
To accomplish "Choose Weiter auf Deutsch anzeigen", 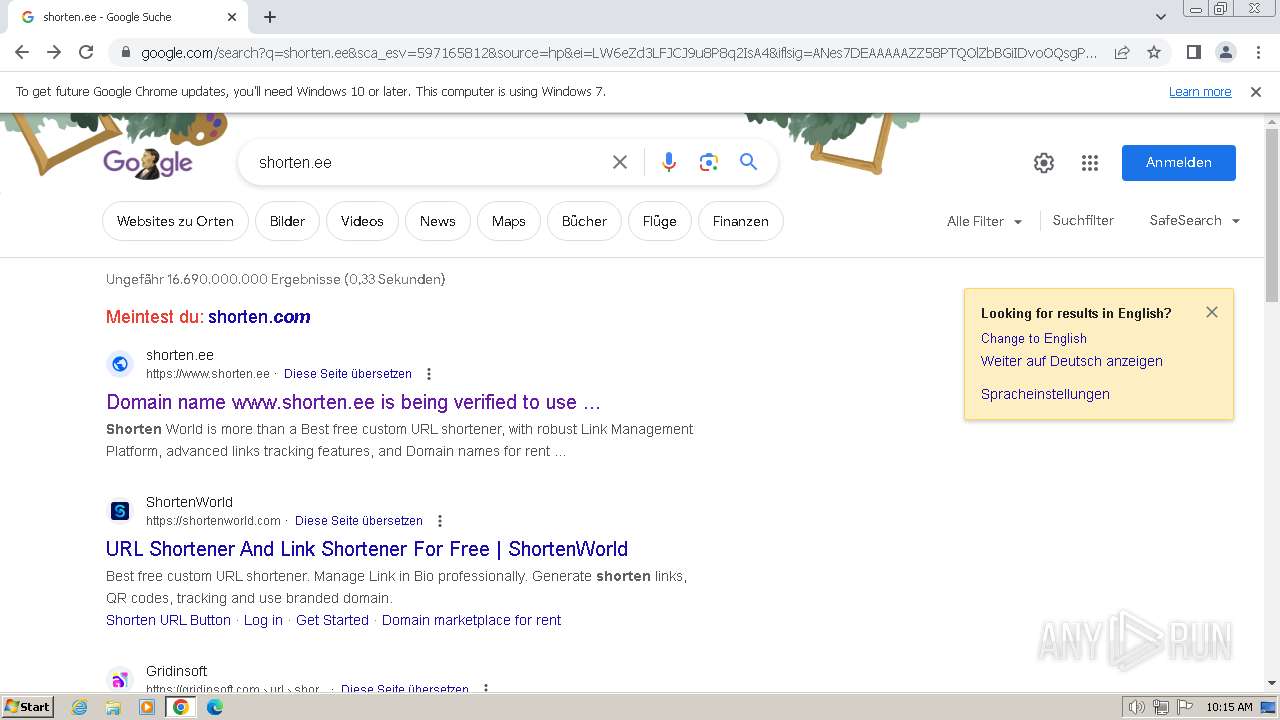I will [1072, 361].
